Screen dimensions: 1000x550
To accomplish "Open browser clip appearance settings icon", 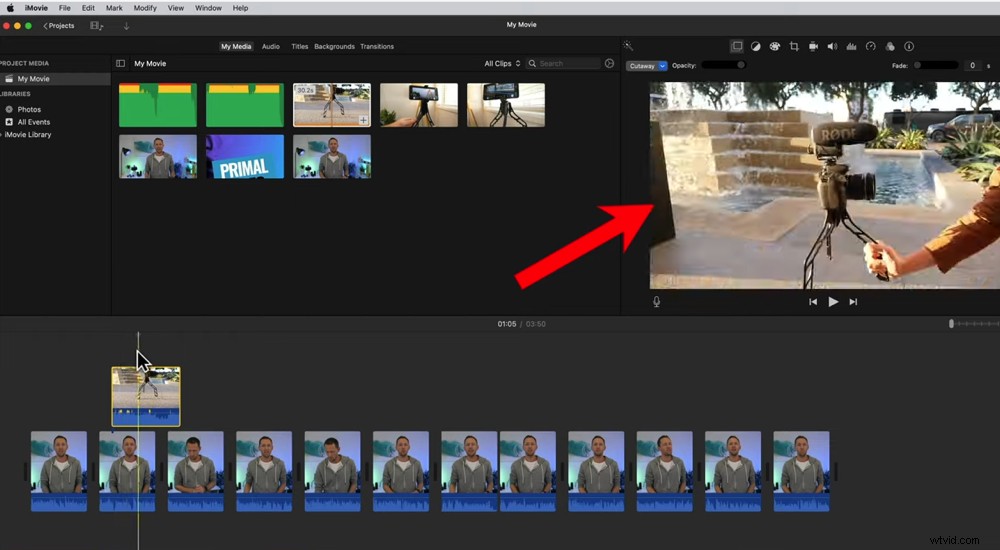I will [x=609, y=63].
